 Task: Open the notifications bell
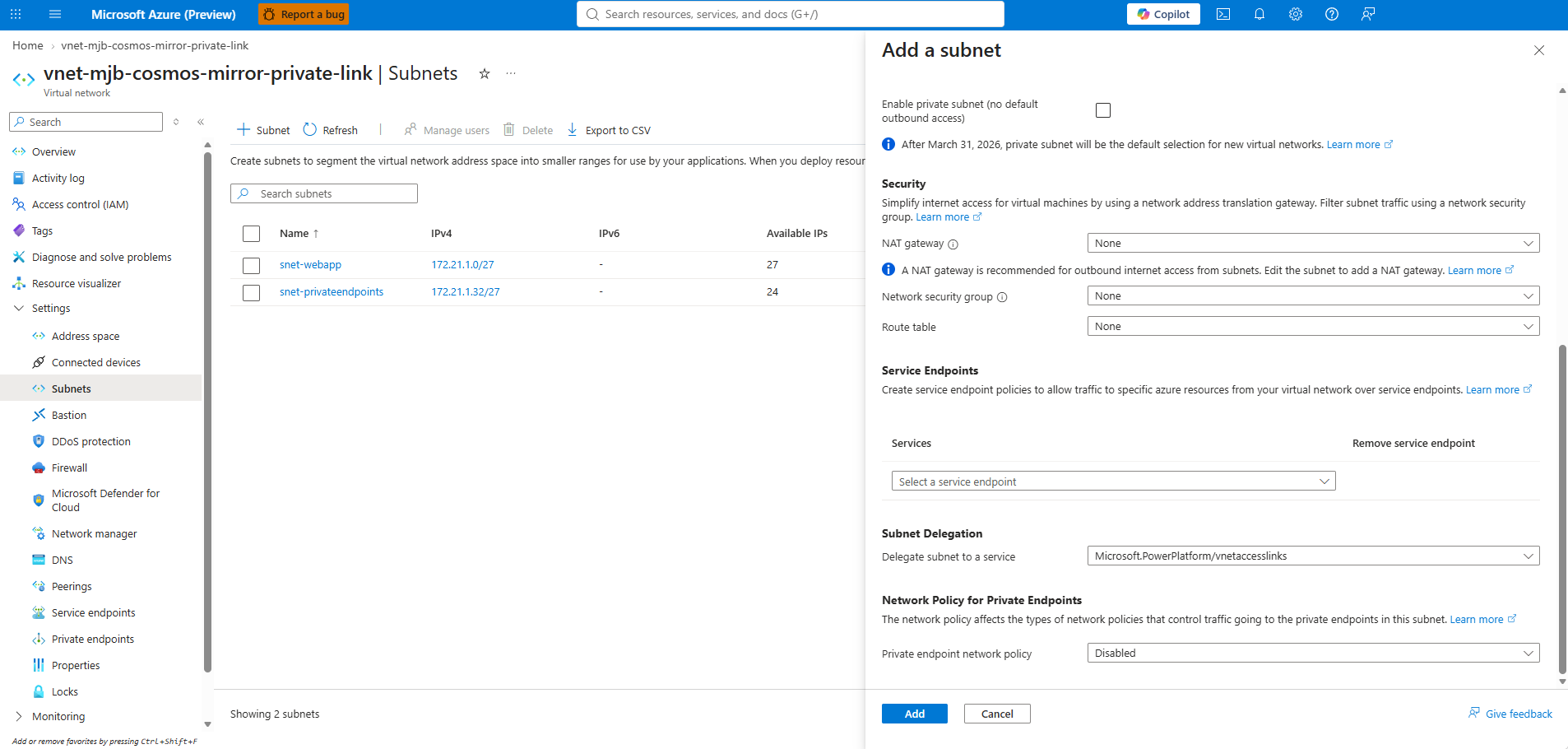click(1260, 14)
